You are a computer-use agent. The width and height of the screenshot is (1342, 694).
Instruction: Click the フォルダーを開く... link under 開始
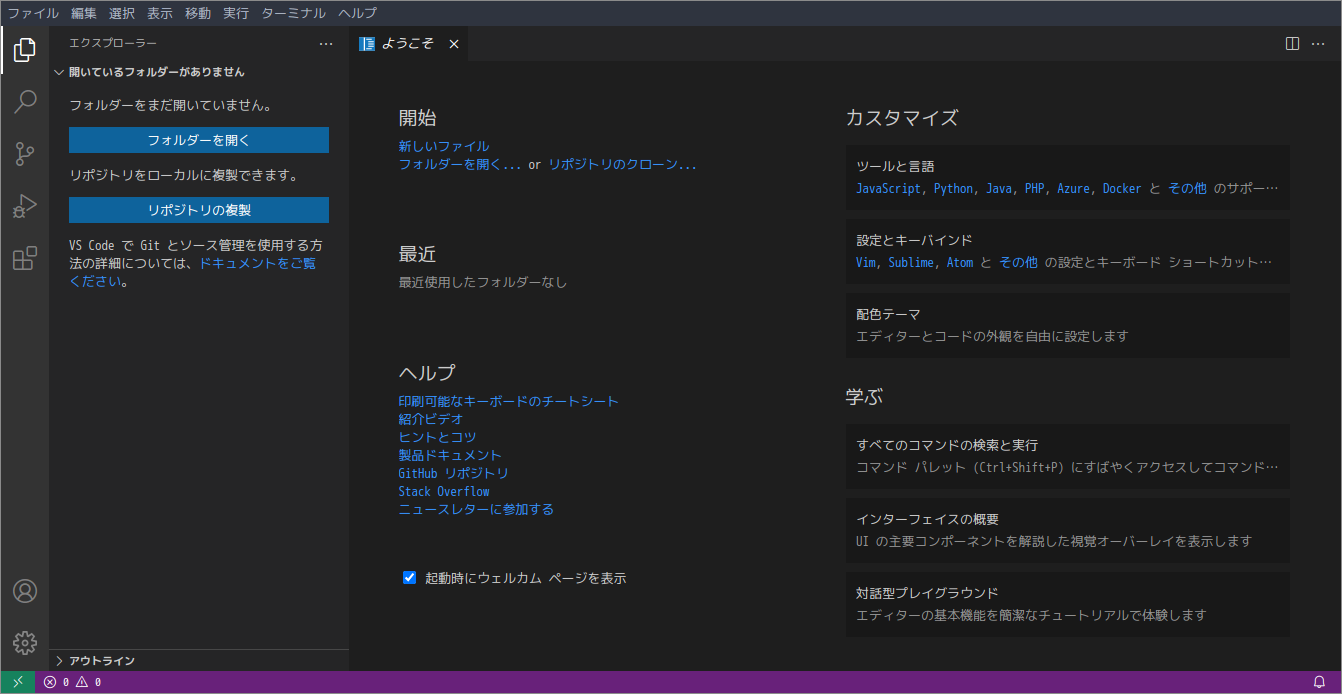460,164
